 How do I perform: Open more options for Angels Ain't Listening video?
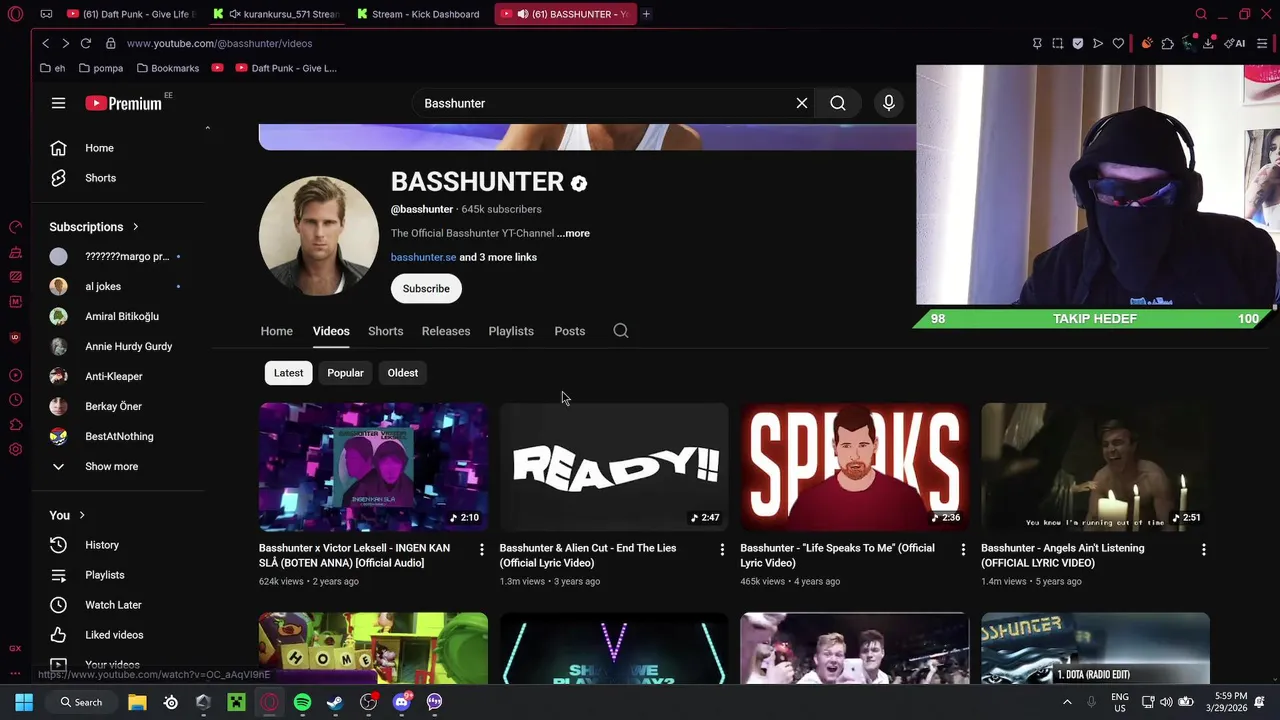1203,549
